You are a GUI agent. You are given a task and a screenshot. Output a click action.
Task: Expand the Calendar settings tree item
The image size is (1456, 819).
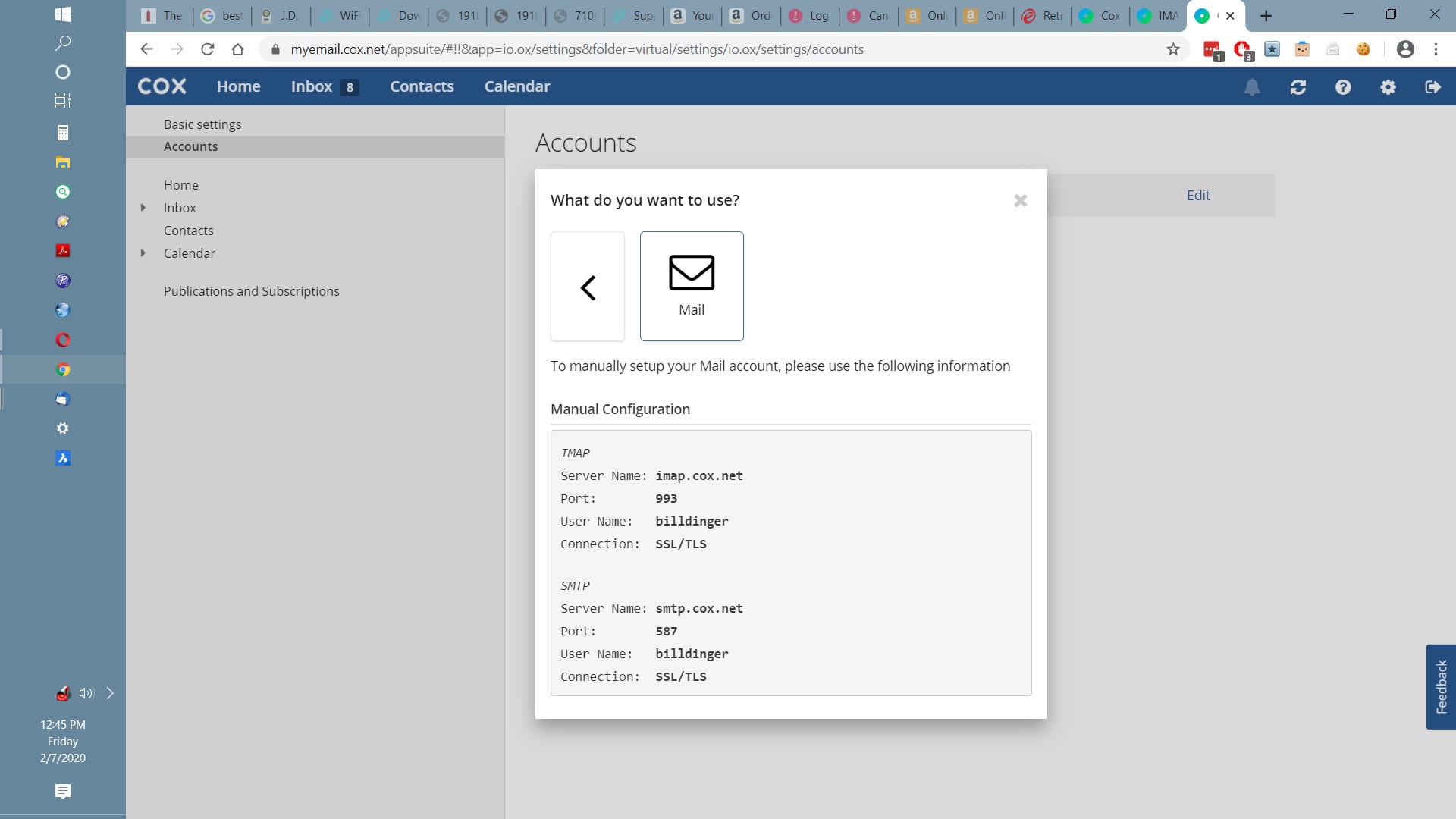click(x=143, y=253)
